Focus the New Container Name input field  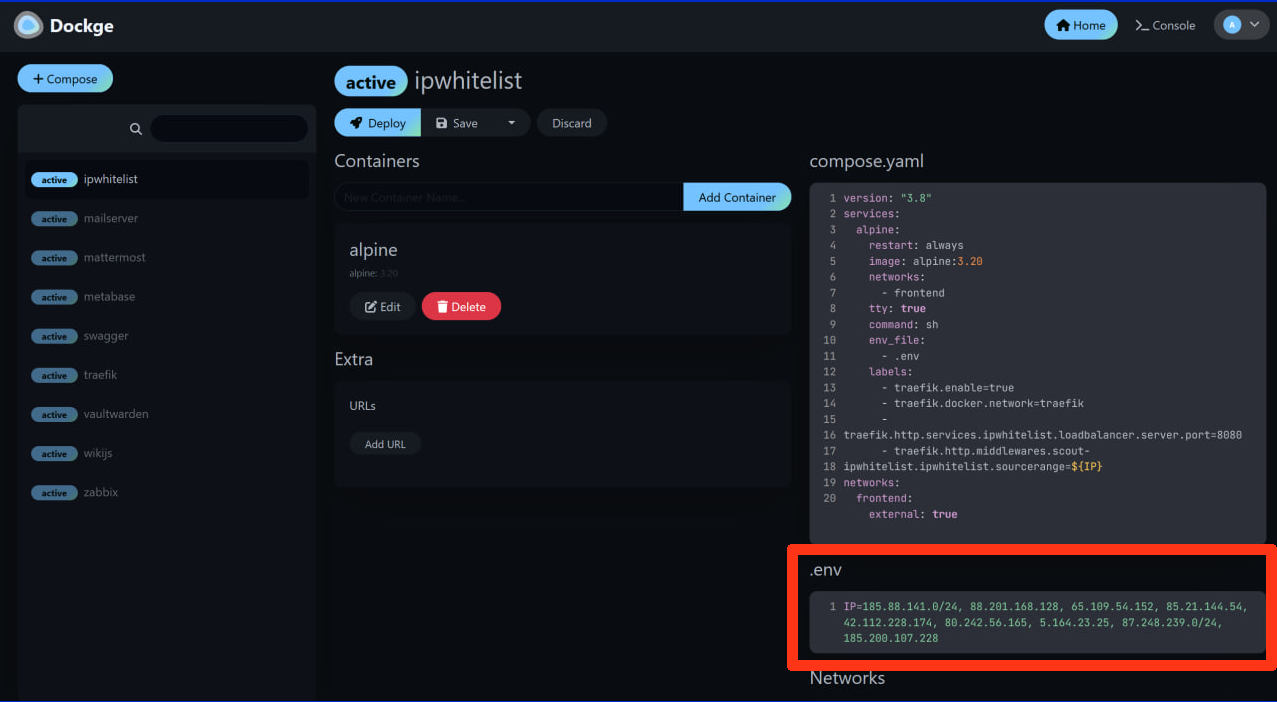click(x=508, y=197)
